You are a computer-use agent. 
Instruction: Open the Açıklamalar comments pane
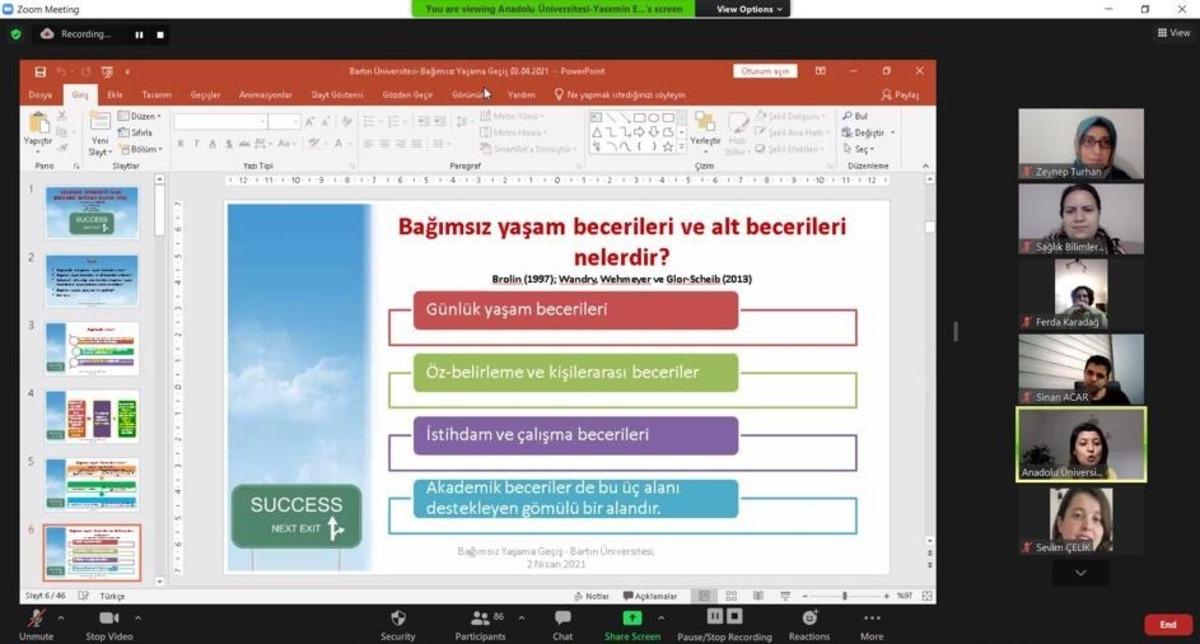pos(650,595)
